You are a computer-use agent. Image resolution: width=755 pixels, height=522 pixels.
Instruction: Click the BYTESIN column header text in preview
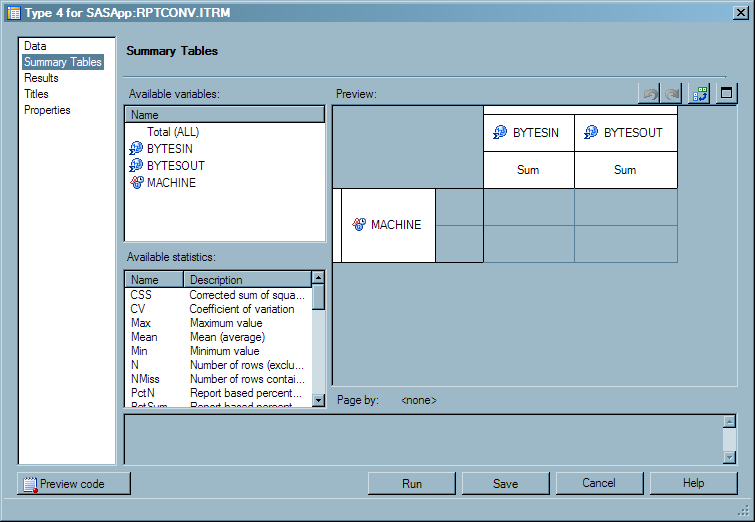[x=535, y=132]
